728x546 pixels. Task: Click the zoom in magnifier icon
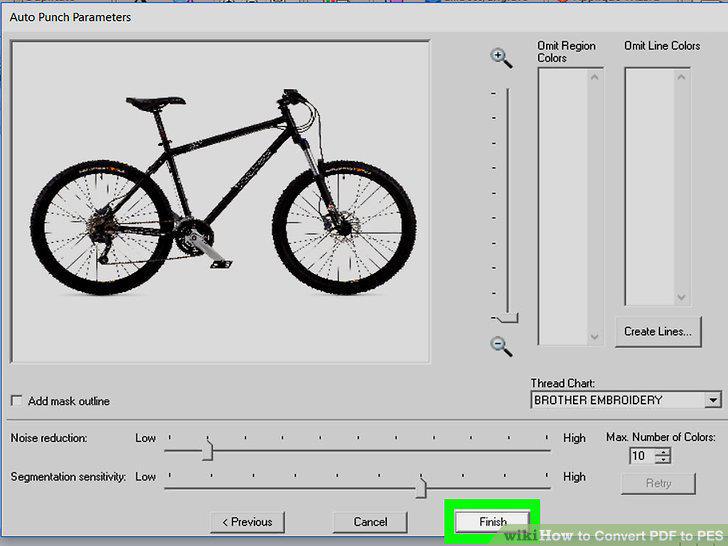pyautogui.click(x=501, y=58)
